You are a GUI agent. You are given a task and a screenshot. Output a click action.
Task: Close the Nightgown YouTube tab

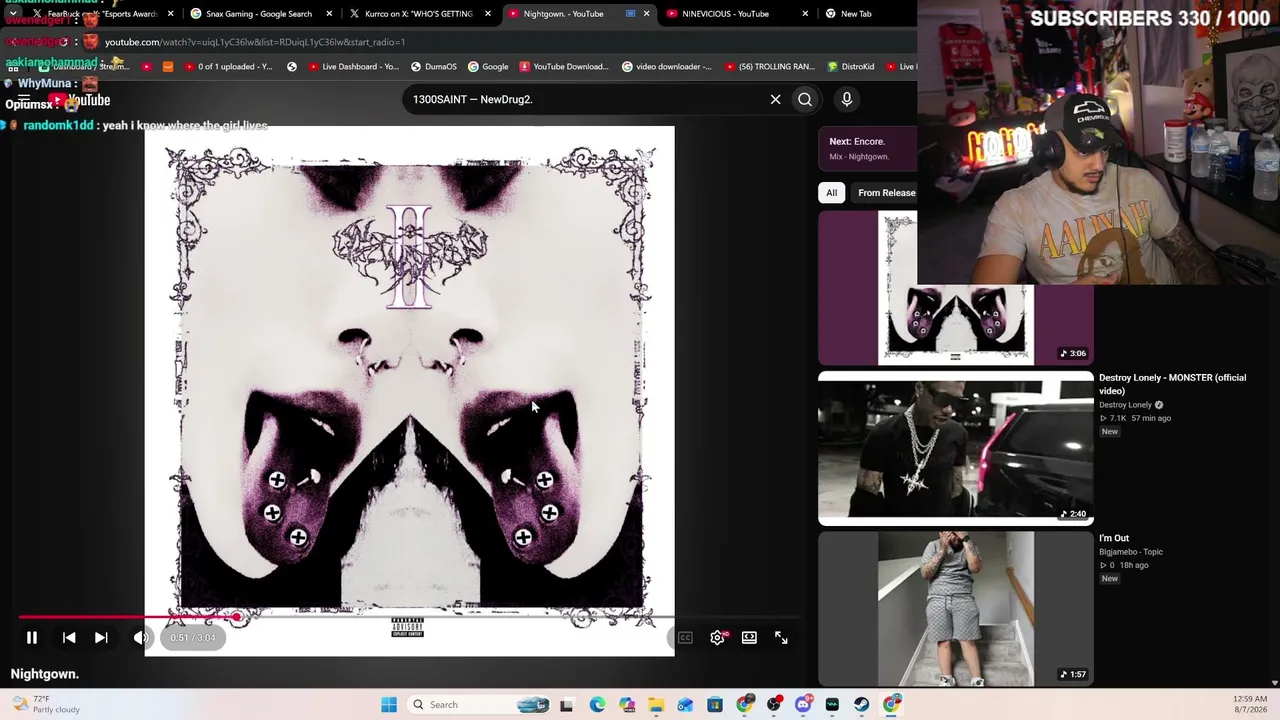click(x=646, y=14)
